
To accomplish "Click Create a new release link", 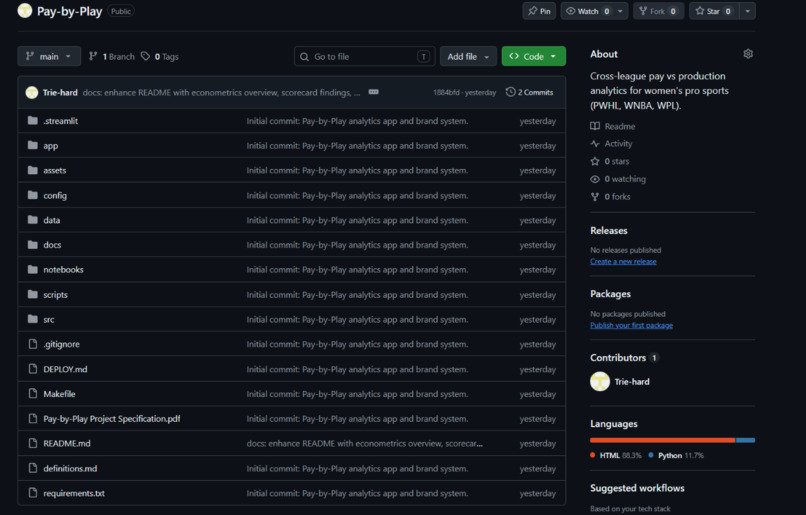I will coord(623,261).
